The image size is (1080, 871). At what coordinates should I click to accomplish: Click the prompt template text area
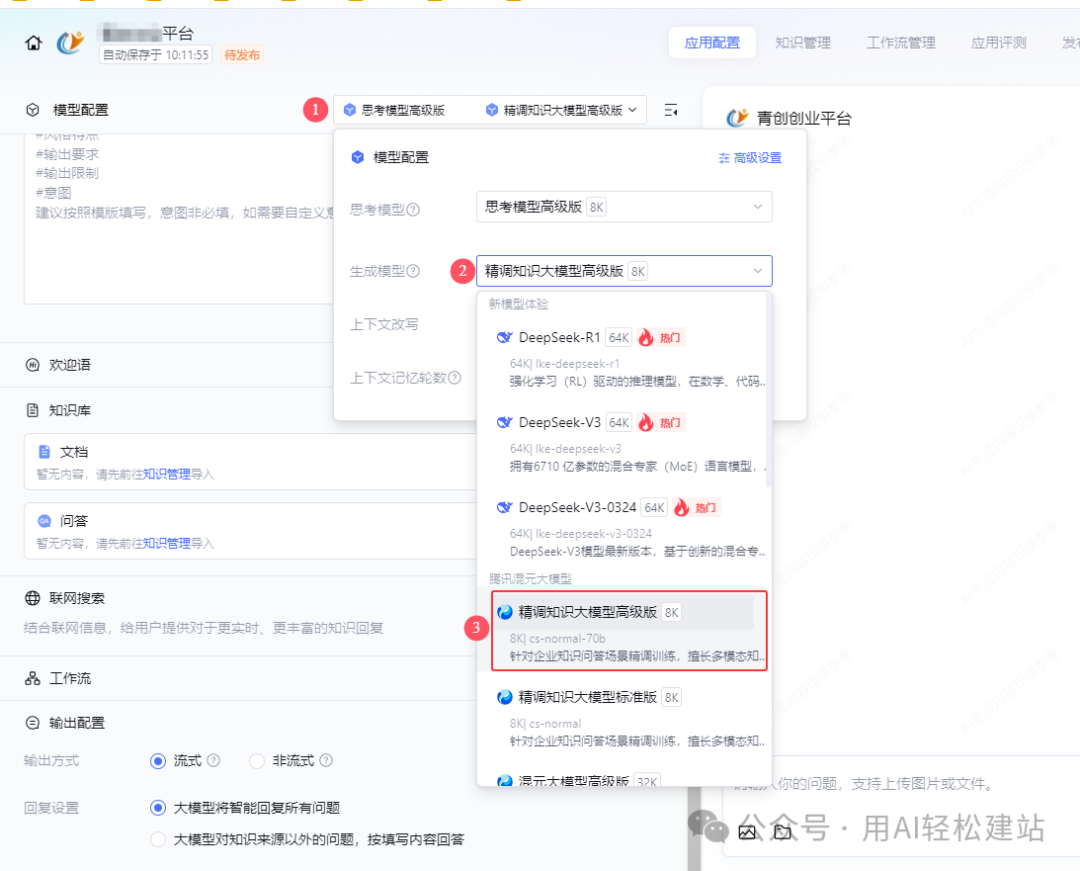coord(179,218)
